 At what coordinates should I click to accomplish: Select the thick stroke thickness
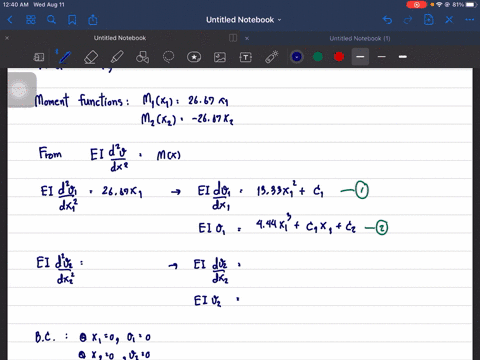coord(403,57)
